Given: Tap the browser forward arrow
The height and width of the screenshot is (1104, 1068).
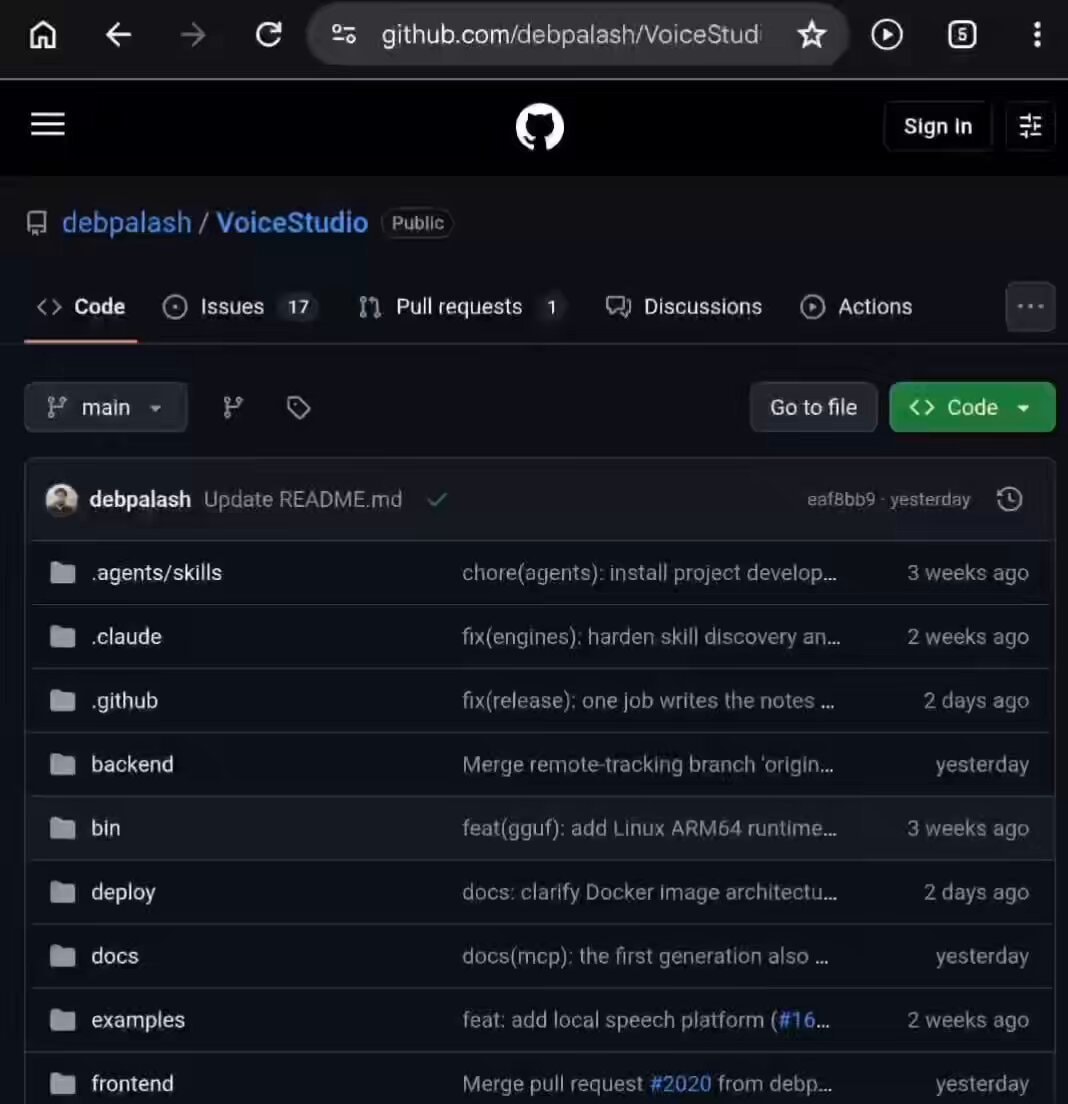Looking at the screenshot, I should click(x=193, y=34).
